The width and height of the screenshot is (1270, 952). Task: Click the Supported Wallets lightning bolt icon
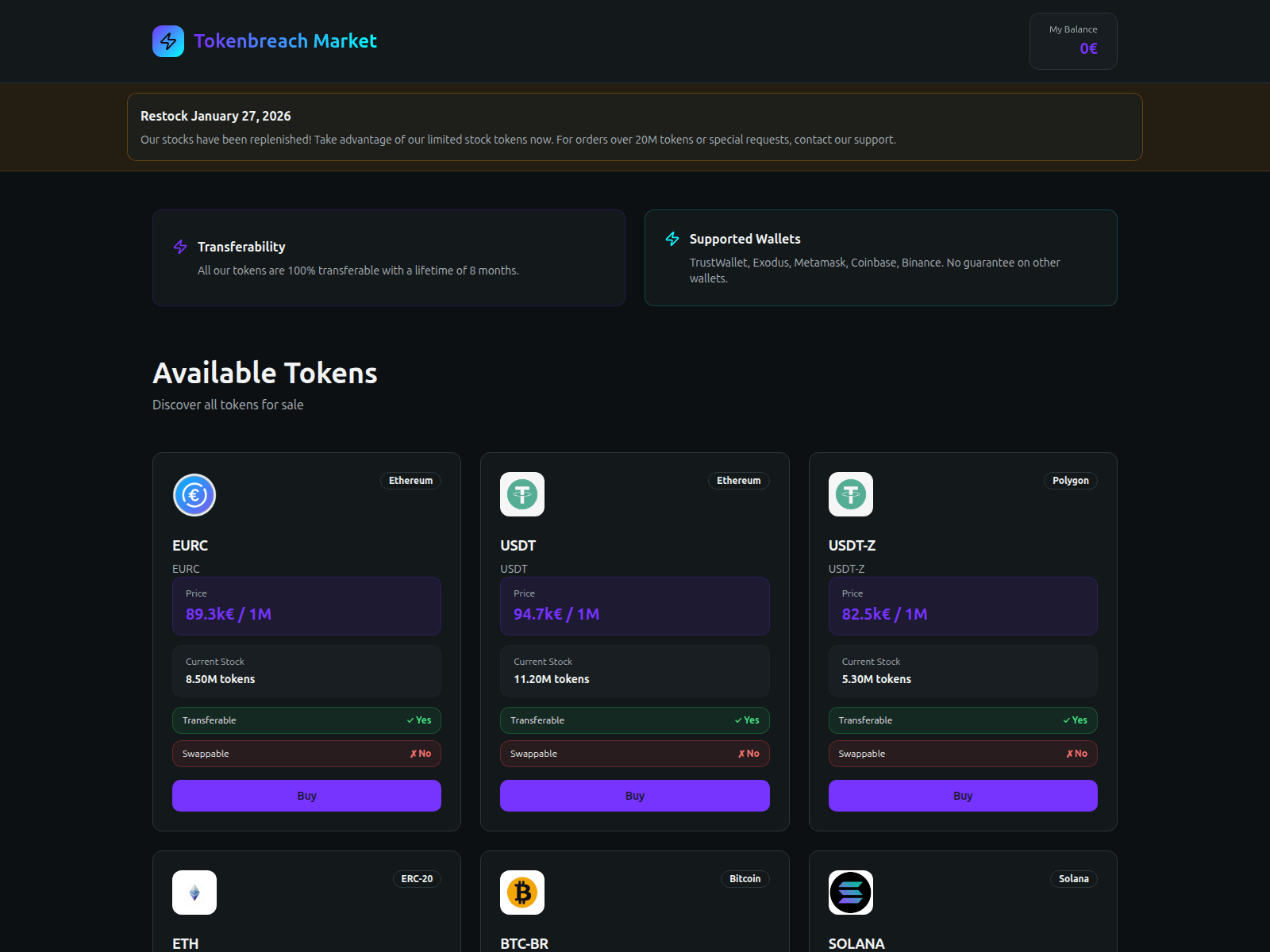(x=672, y=239)
